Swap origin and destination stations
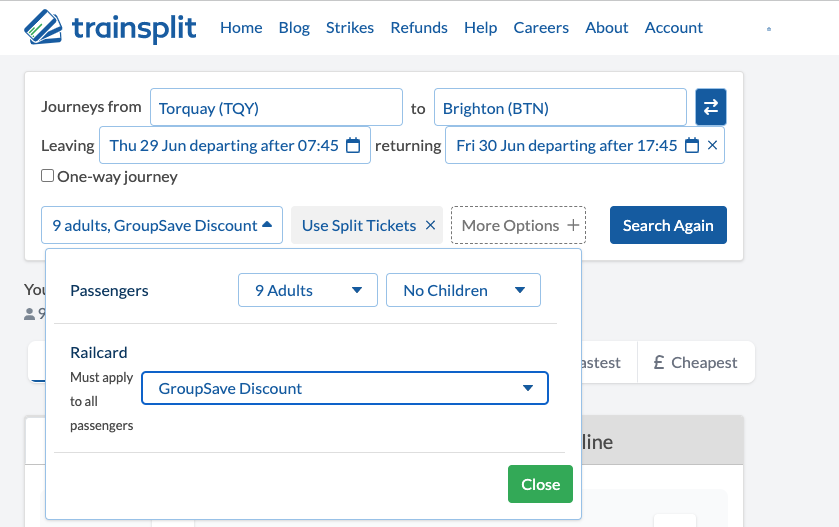 click(711, 107)
